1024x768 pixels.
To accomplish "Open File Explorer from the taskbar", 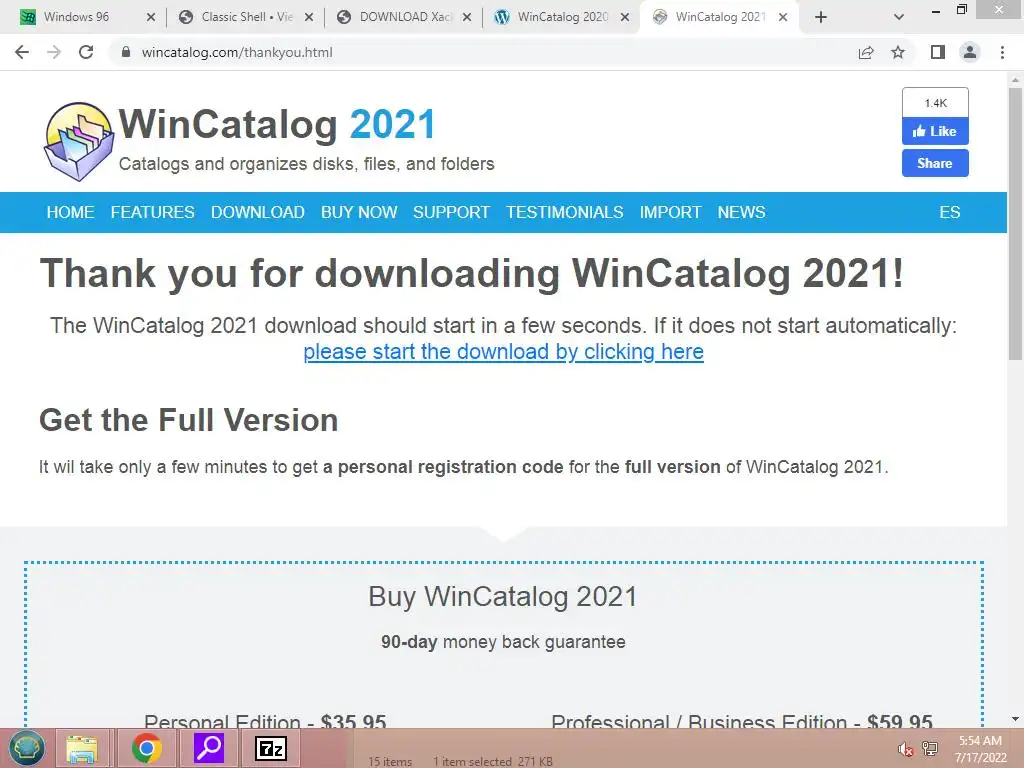I will click(x=82, y=748).
